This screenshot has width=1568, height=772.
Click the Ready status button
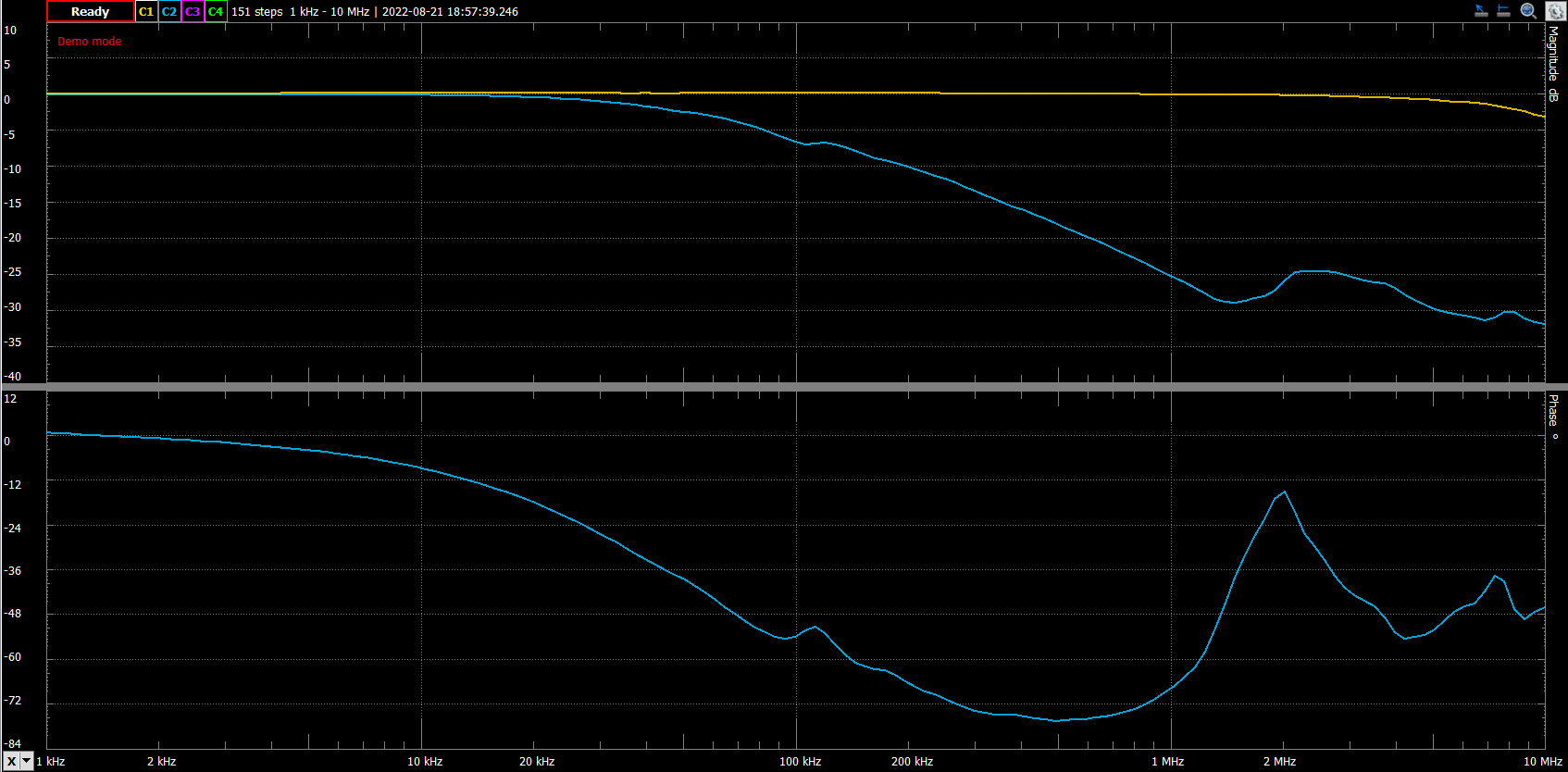pyautogui.click(x=90, y=12)
